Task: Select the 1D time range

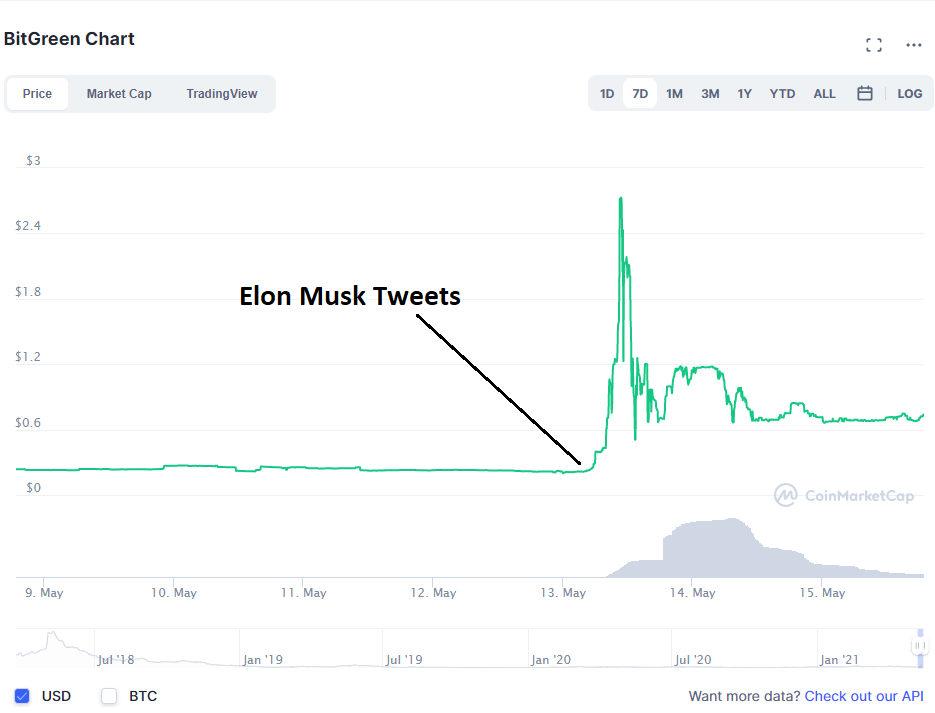Action: tap(606, 94)
